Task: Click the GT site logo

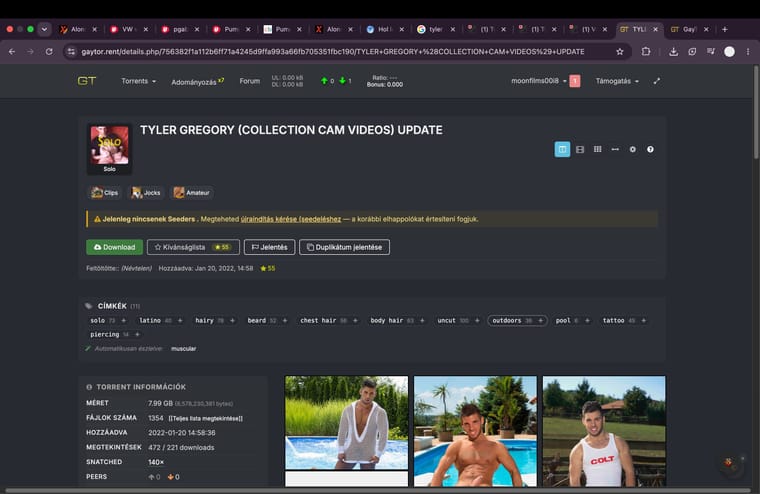Action: tap(87, 81)
